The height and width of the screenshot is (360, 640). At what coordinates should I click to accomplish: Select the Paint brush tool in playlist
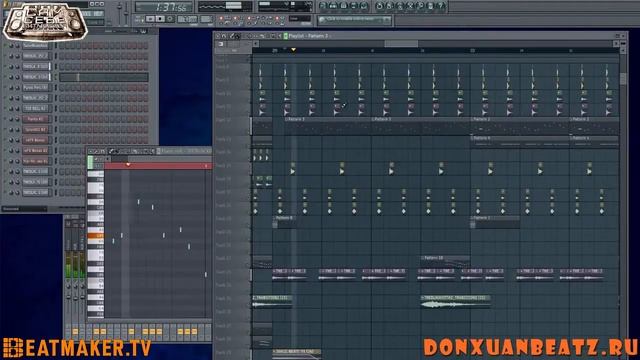tap(237, 36)
